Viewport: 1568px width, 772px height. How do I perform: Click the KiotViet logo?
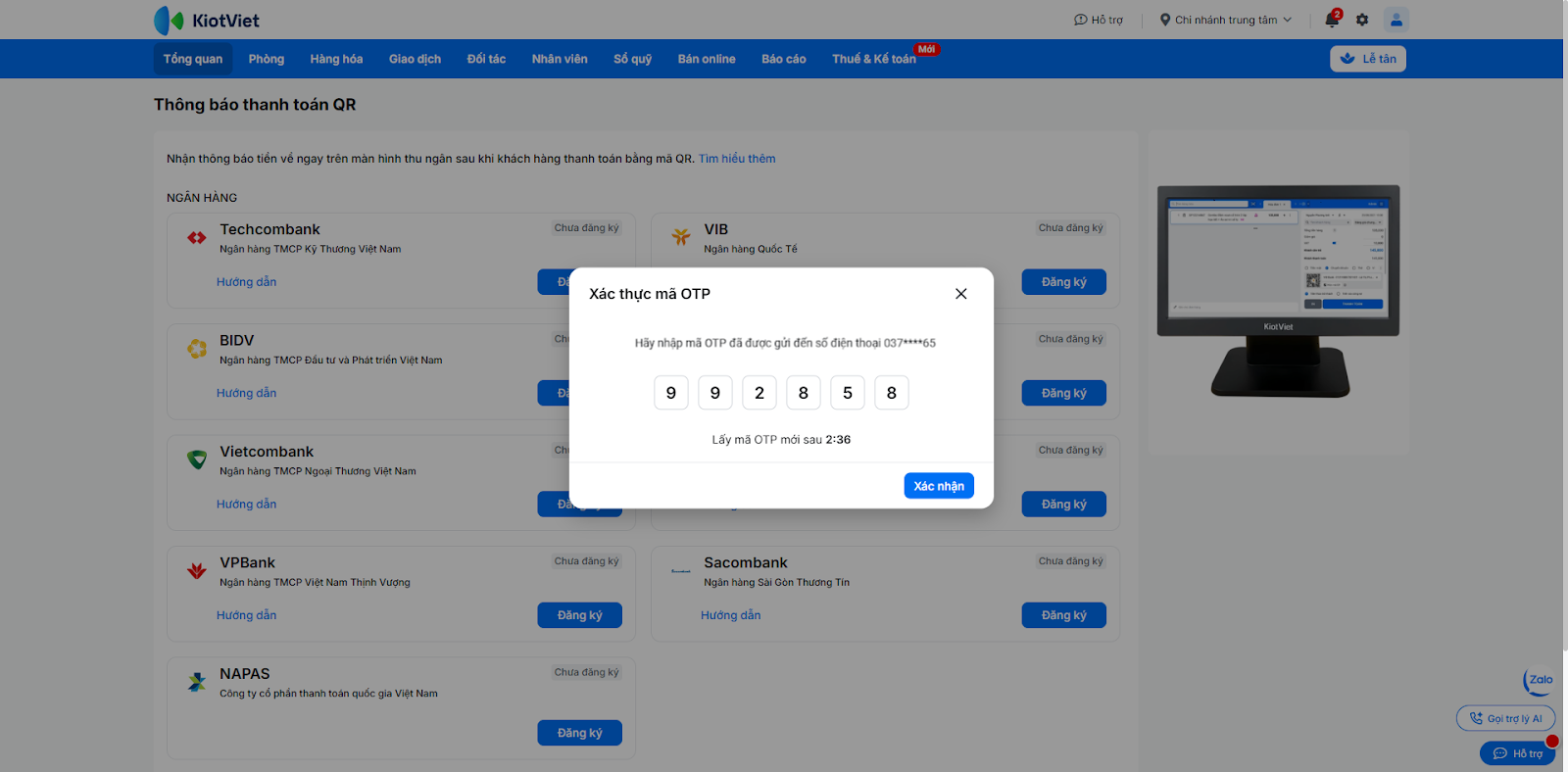207,20
